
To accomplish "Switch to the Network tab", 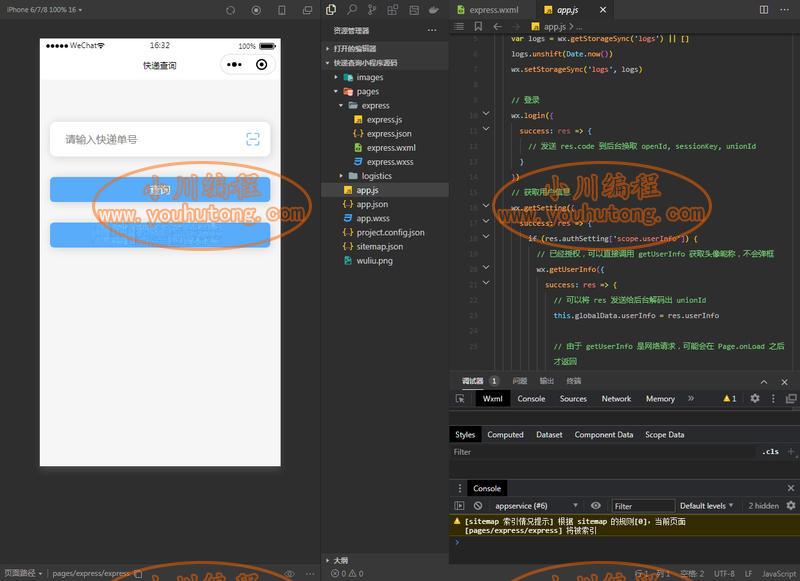I will click(616, 398).
